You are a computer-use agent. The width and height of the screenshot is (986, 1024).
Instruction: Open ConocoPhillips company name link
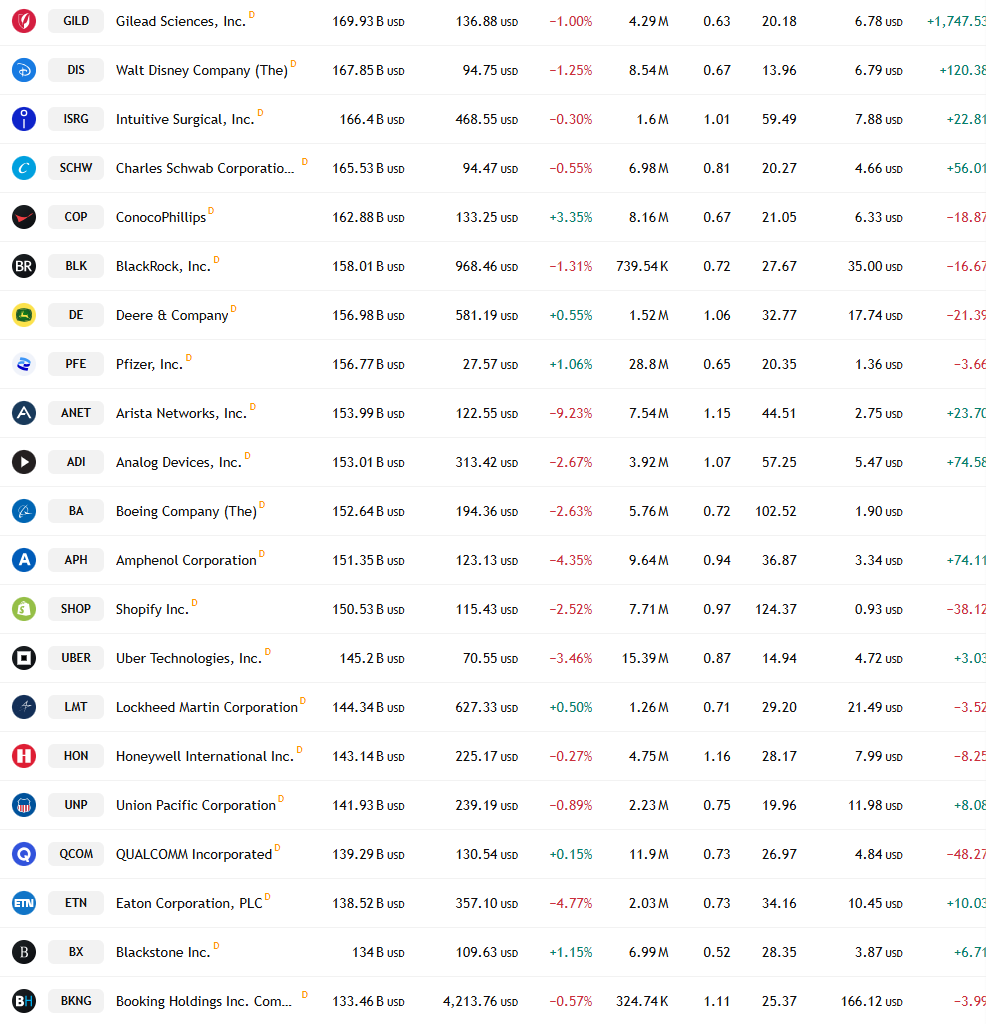(161, 217)
